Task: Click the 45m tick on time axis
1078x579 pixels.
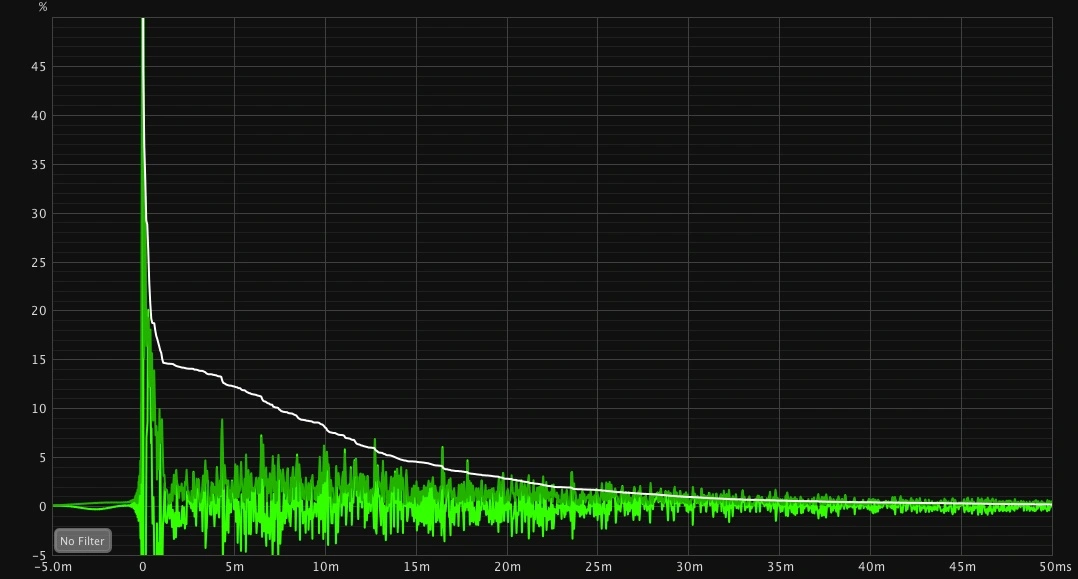Action: 962,567
